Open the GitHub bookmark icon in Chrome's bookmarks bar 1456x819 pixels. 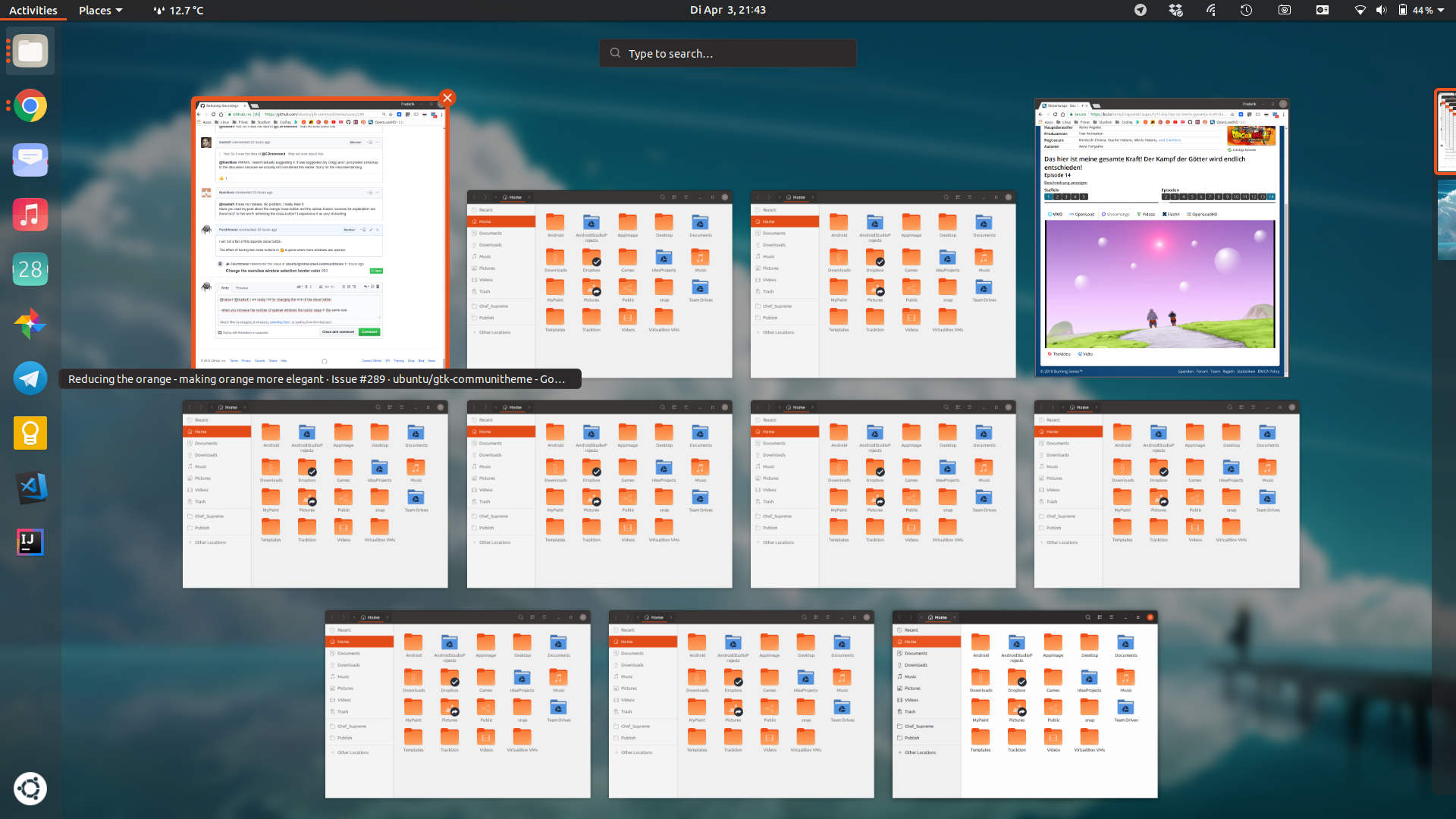tap(348, 122)
